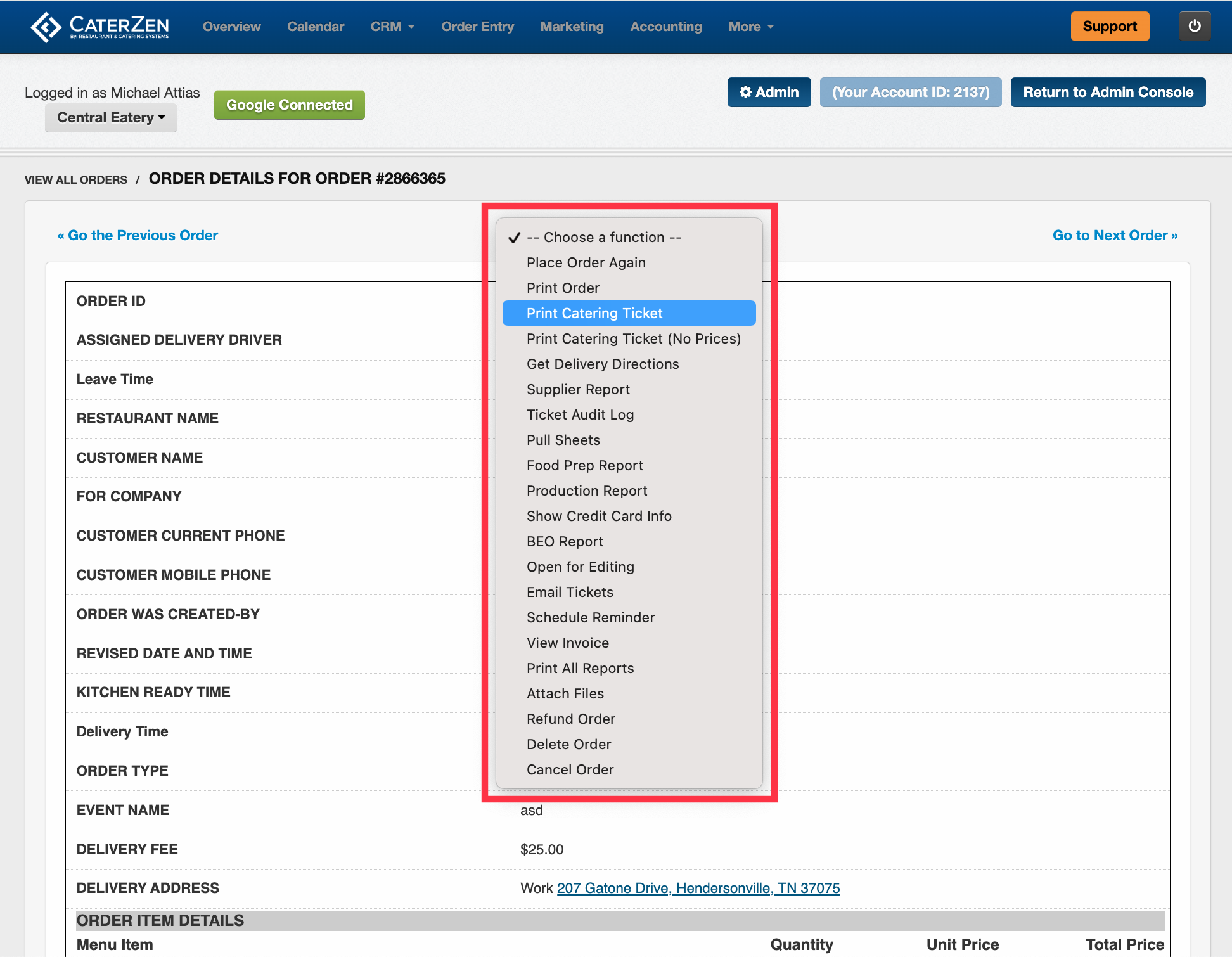Click the Admin gear button
The height and width of the screenshot is (957, 1232).
click(769, 93)
